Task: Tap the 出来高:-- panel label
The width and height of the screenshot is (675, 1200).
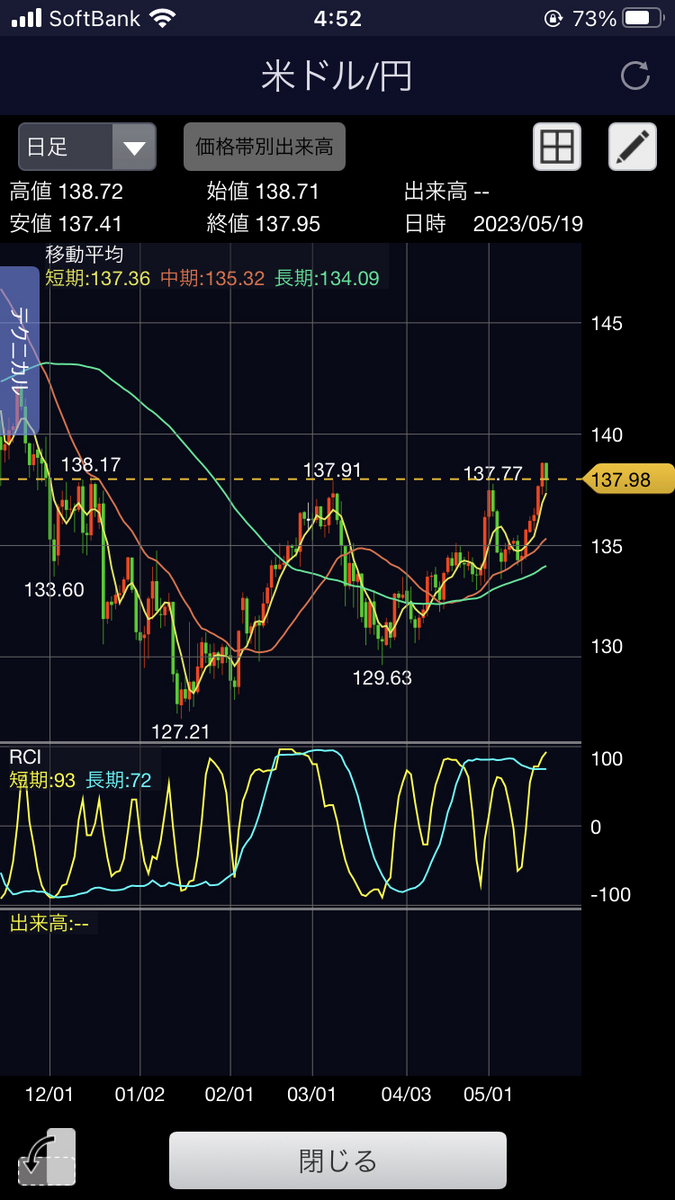Action: (x=49, y=923)
